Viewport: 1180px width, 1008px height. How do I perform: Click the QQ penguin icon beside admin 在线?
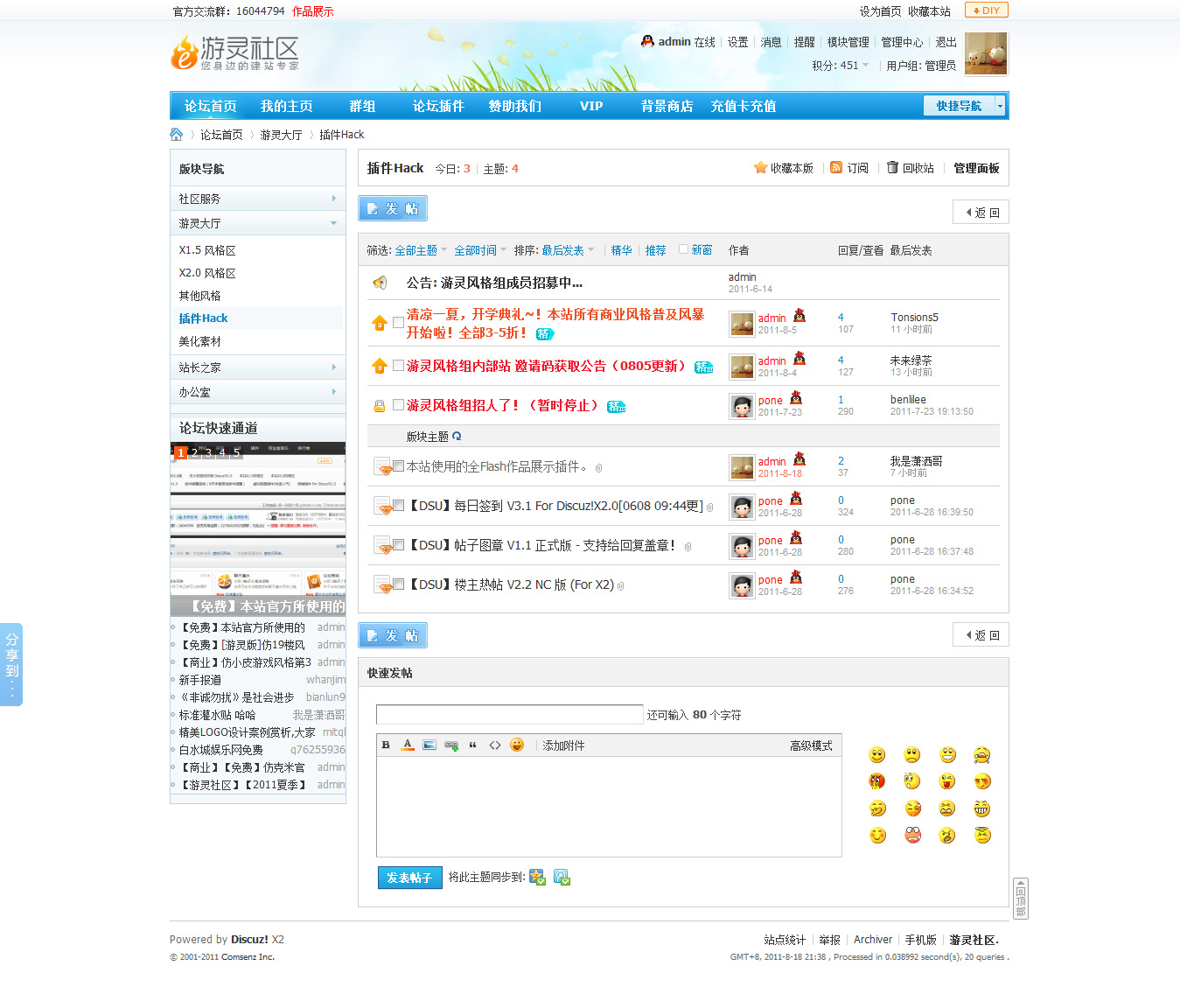[x=647, y=41]
